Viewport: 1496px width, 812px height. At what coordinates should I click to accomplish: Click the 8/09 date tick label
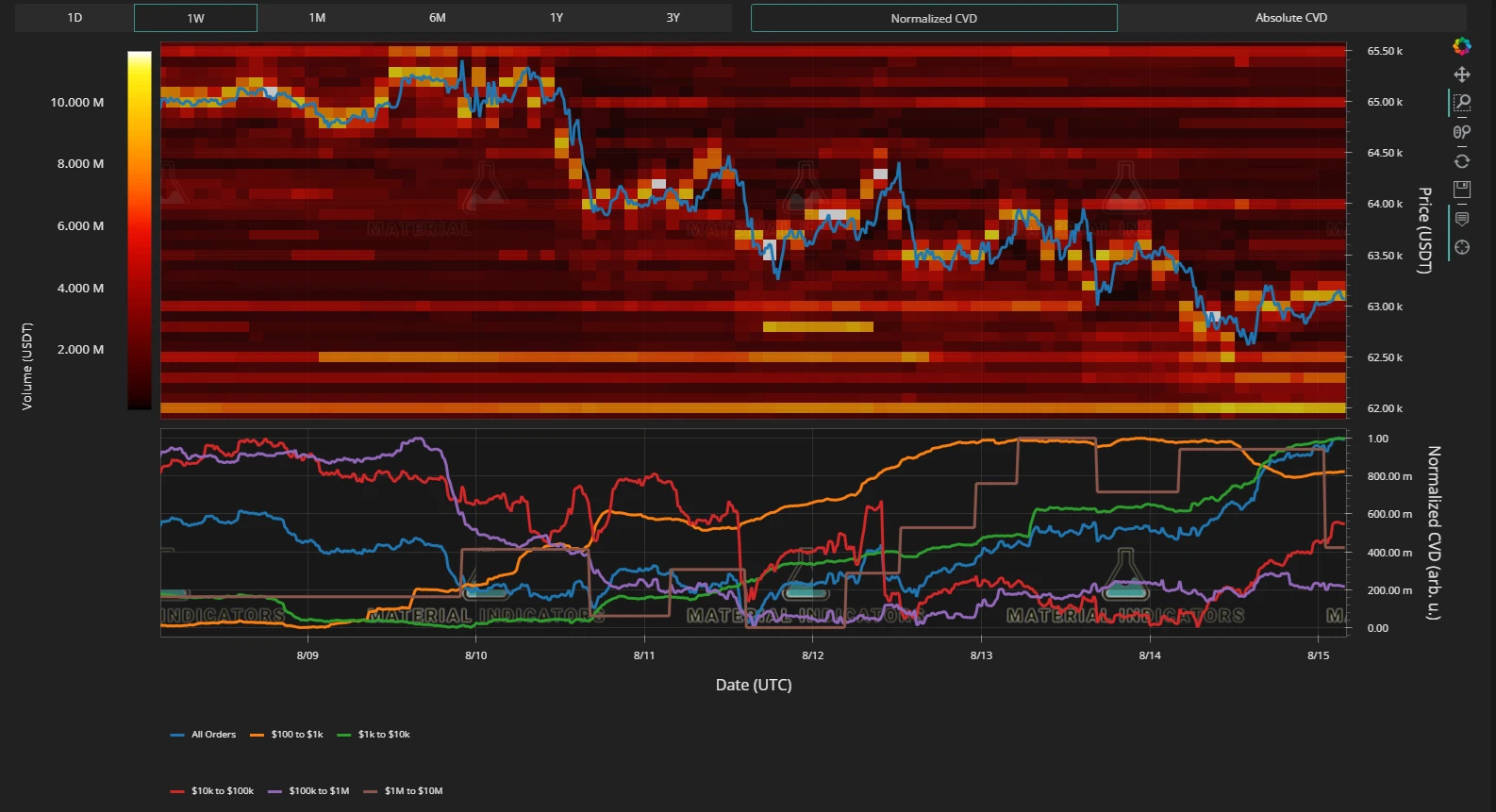point(308,655)
